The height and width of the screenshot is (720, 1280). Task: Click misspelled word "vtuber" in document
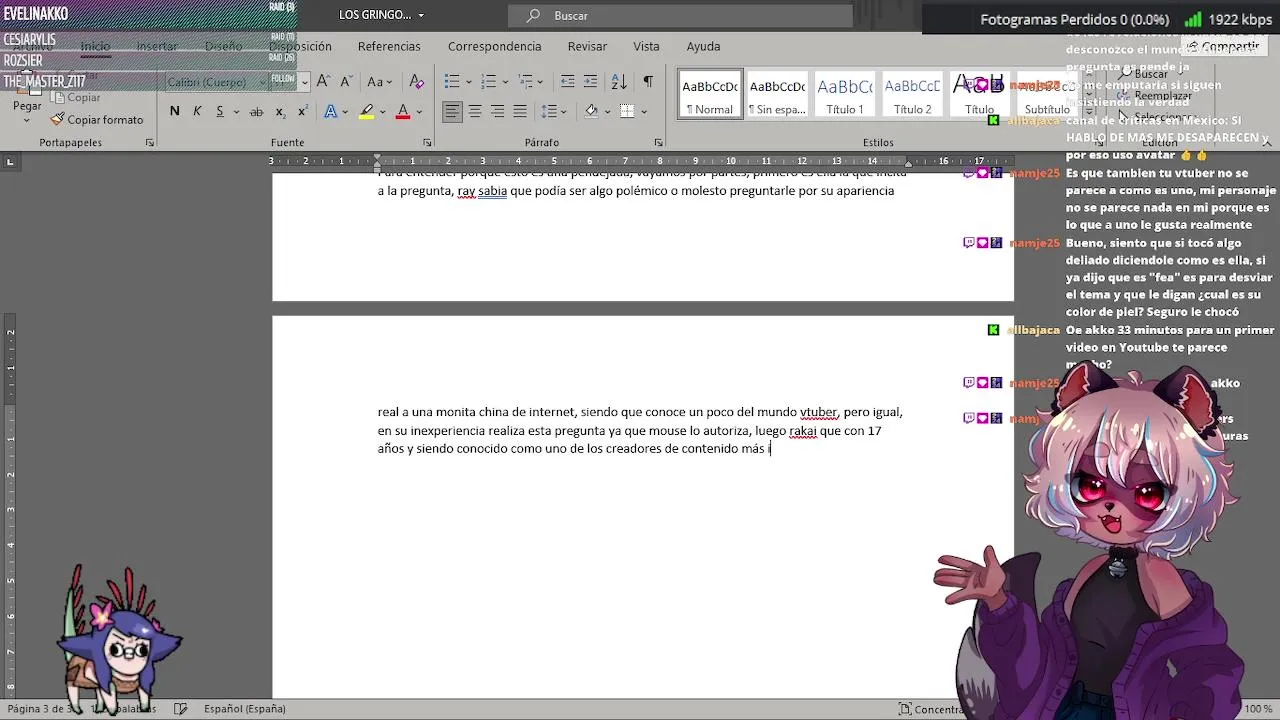[818, 412]
